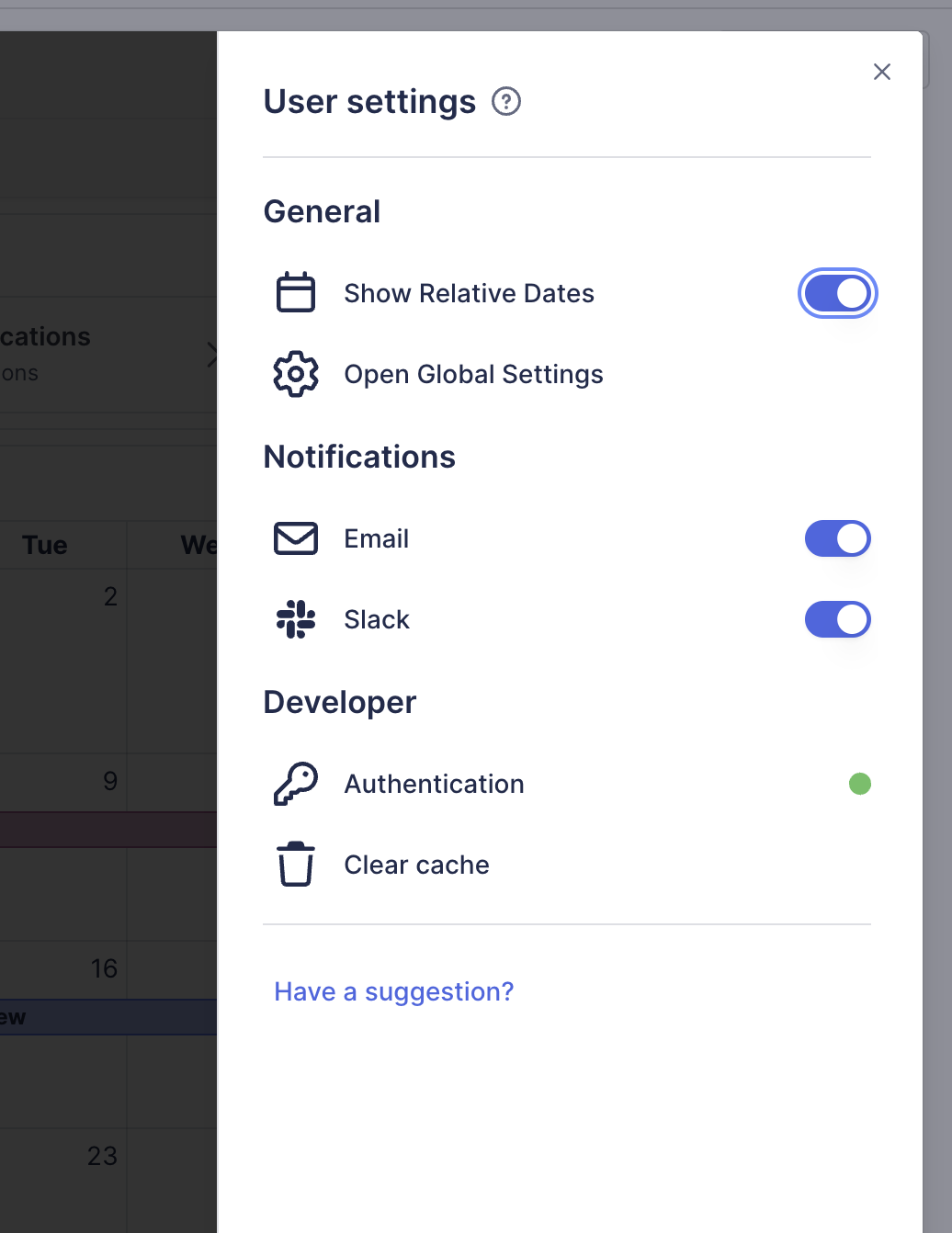Check the green Authentication status indicator

click(x=860, y=784)
